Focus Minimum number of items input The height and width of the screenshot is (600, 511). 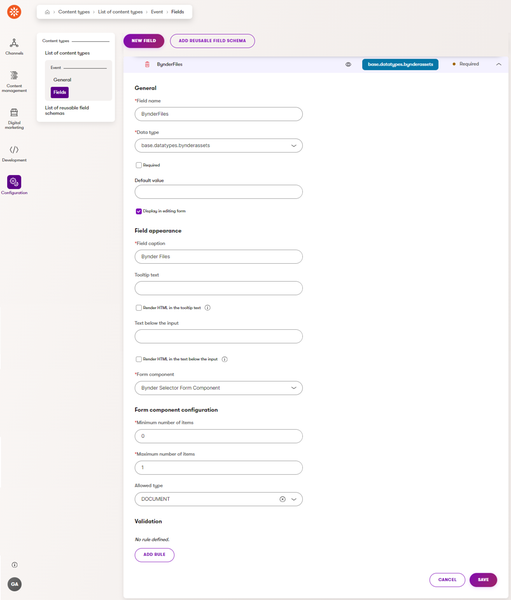coord(219,436)
